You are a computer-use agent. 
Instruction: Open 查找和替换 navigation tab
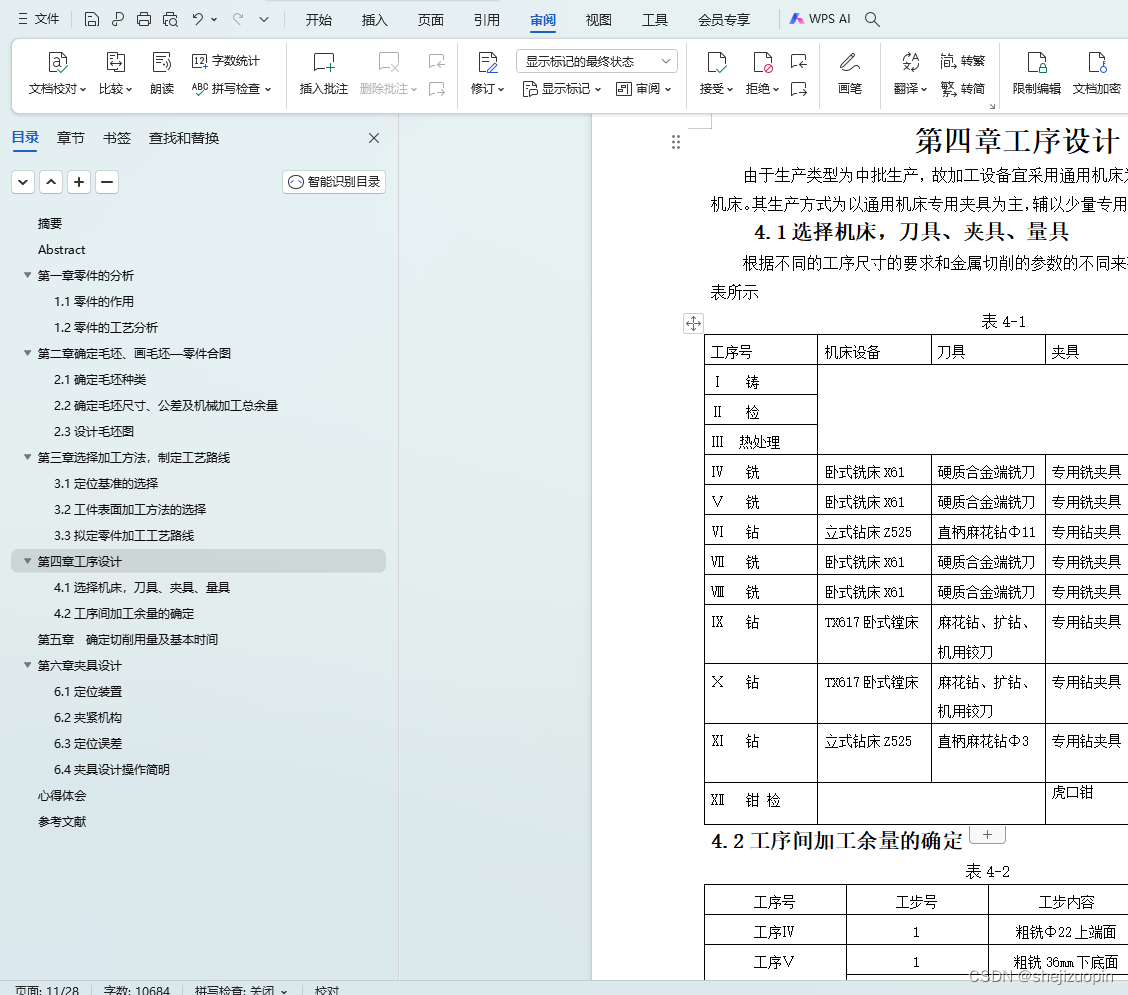pos(183,138)
